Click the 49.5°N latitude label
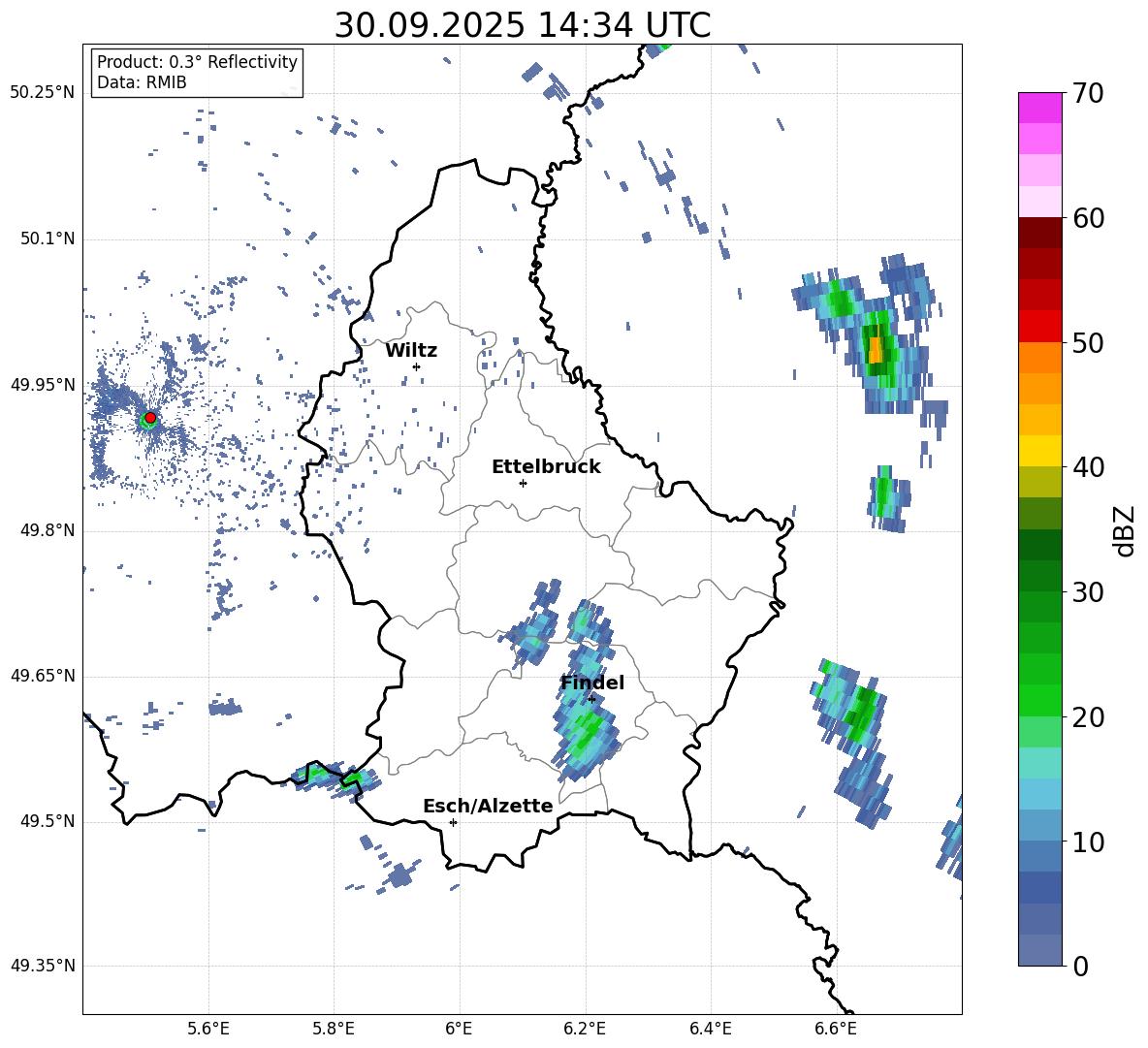The image size is (1148, 1048). point(47,821)
